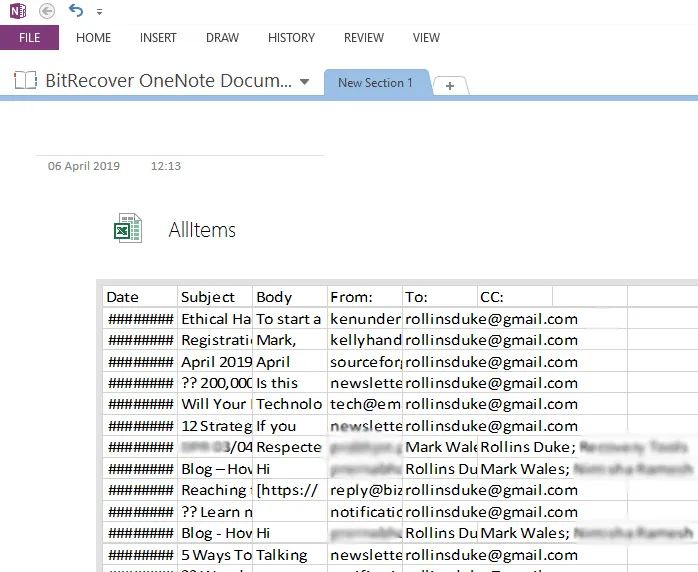Click the AllItems attachment title text
The height and width of the screenshot is (572, 698).
(x=202, y=230)
